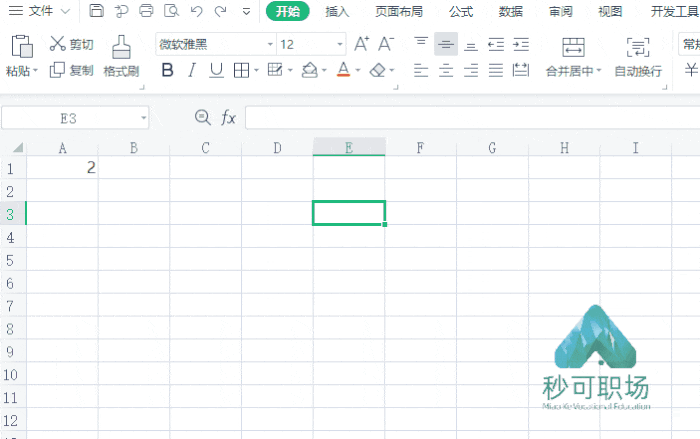
Task: Open the font group dialog launcher
Action: 396,88
